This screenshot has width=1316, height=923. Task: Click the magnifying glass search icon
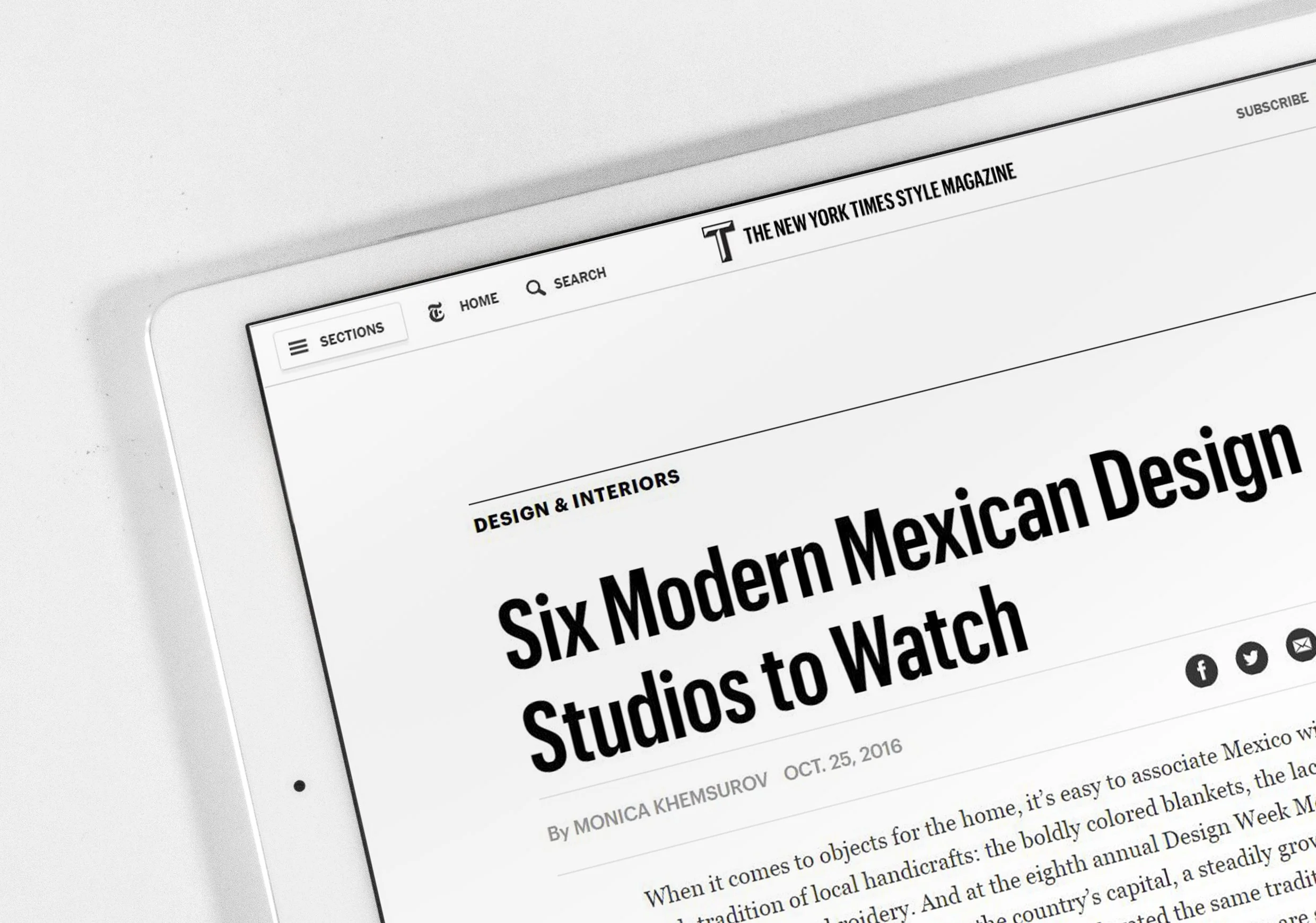535,288
